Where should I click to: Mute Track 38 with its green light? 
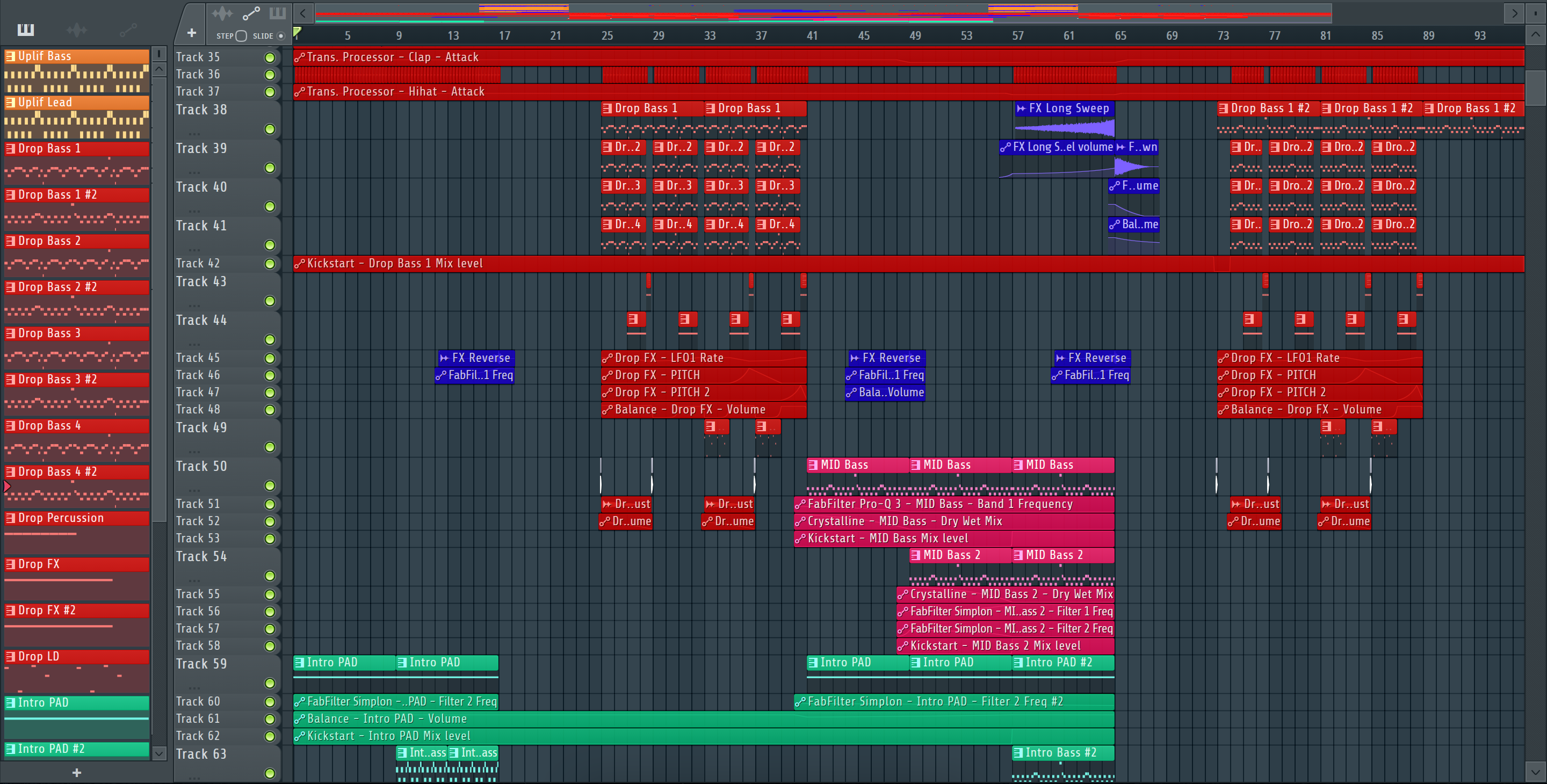(x=270, y=129)
